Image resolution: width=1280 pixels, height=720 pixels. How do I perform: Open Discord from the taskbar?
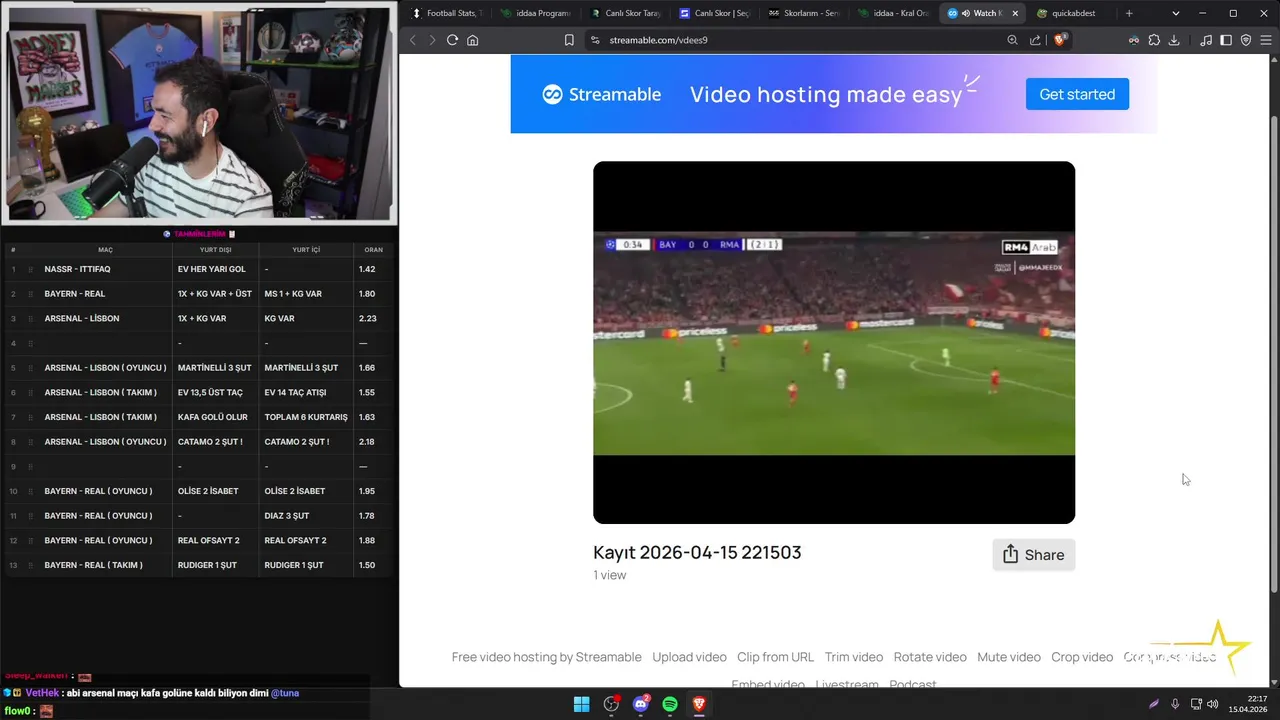[641, 704]
